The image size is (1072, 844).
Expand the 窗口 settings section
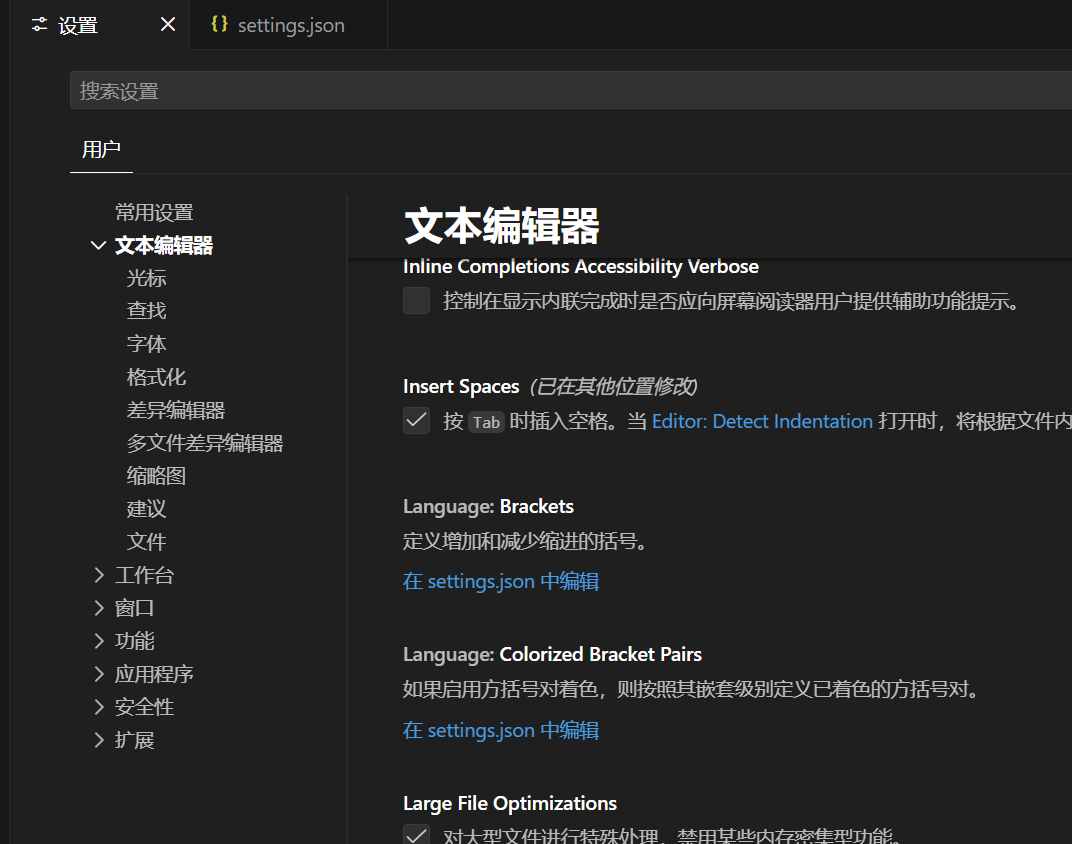pyautogui.click(x=133, y=607)
